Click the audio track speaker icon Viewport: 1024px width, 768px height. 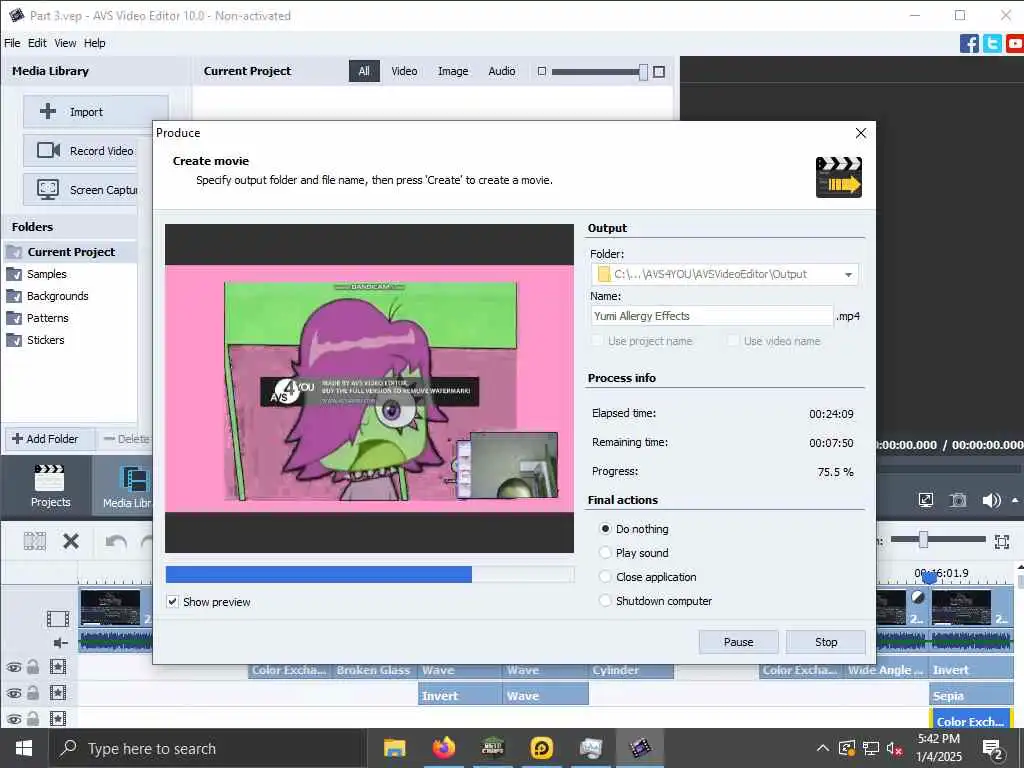tap(60, 643)
